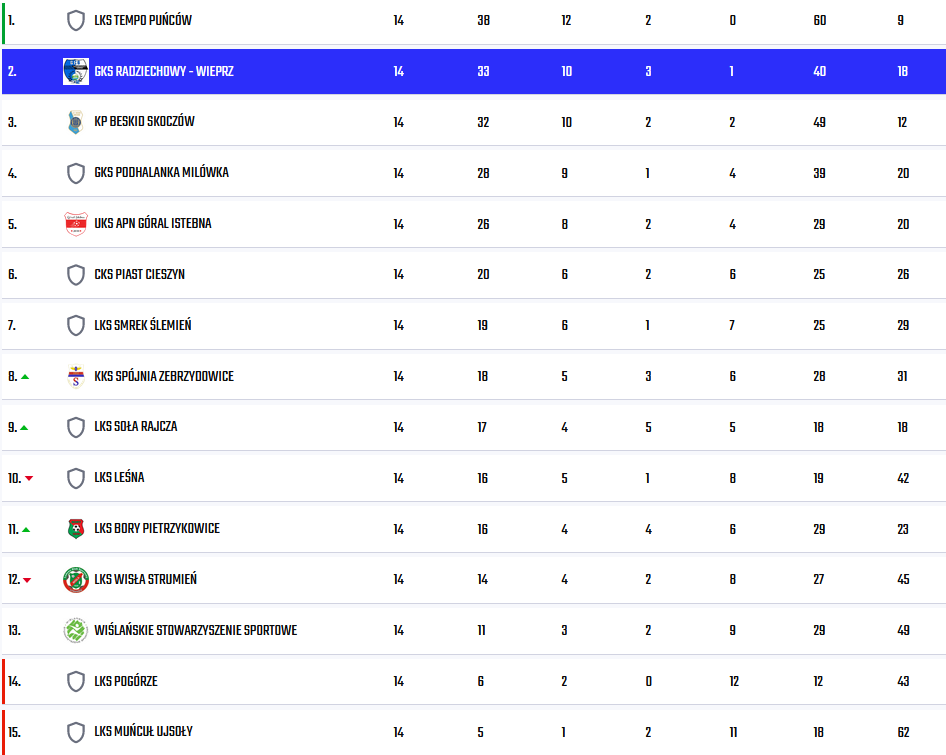Open the LKS Tempo Puńców team link

(x=143, y=21)
